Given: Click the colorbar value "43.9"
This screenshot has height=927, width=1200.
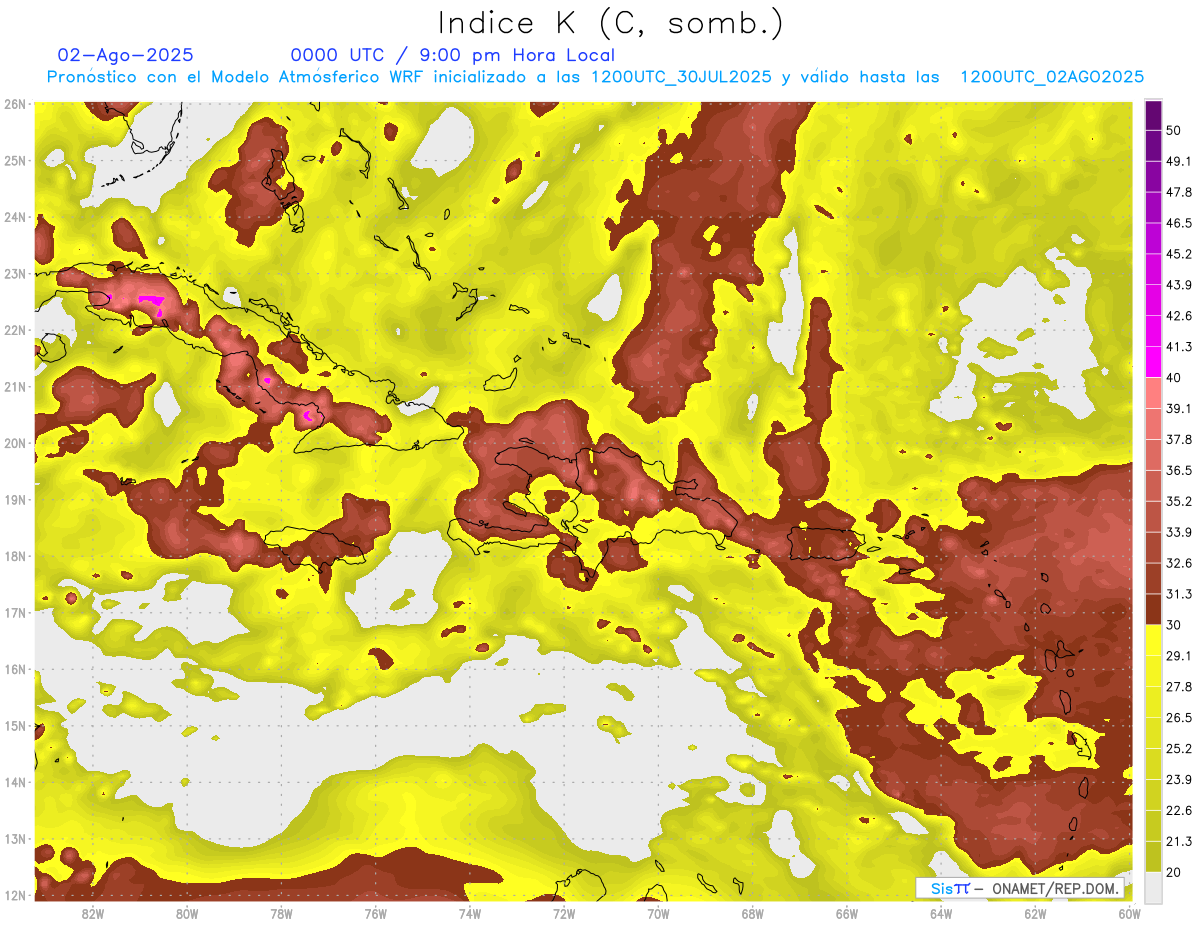Looking at the screenshot, I should [x=1179, y=285].
